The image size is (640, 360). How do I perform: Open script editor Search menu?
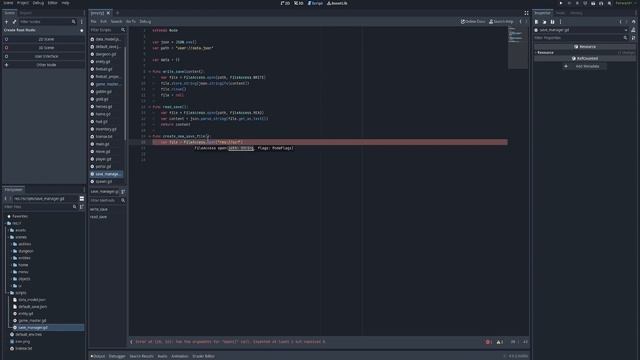116,22
